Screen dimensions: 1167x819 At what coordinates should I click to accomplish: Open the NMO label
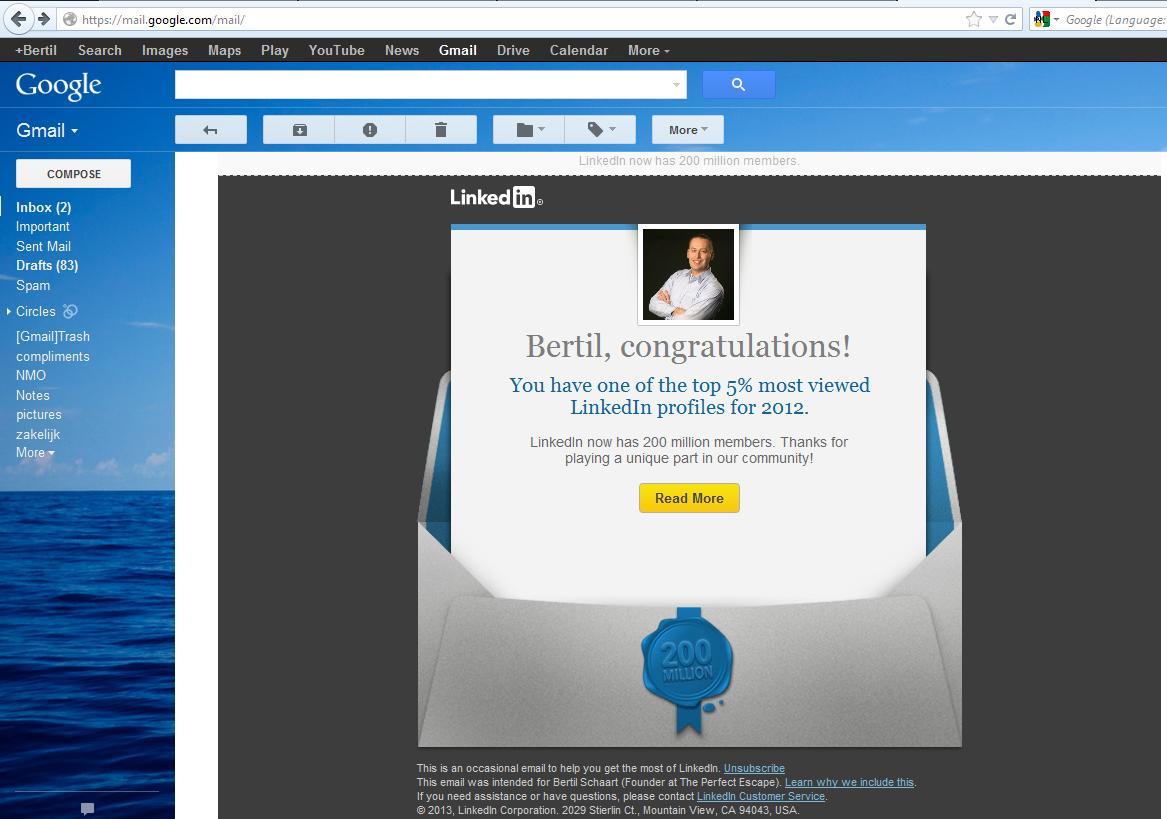click(x=31, y=375)
